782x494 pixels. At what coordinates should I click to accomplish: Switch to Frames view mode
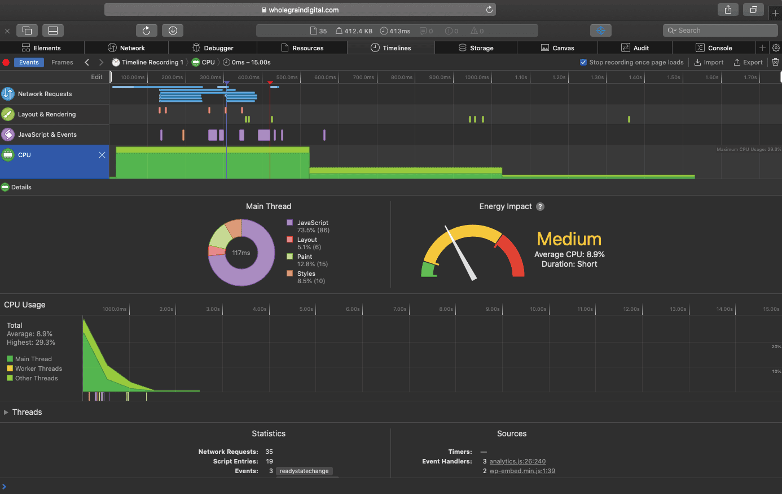tap(62, 62)
